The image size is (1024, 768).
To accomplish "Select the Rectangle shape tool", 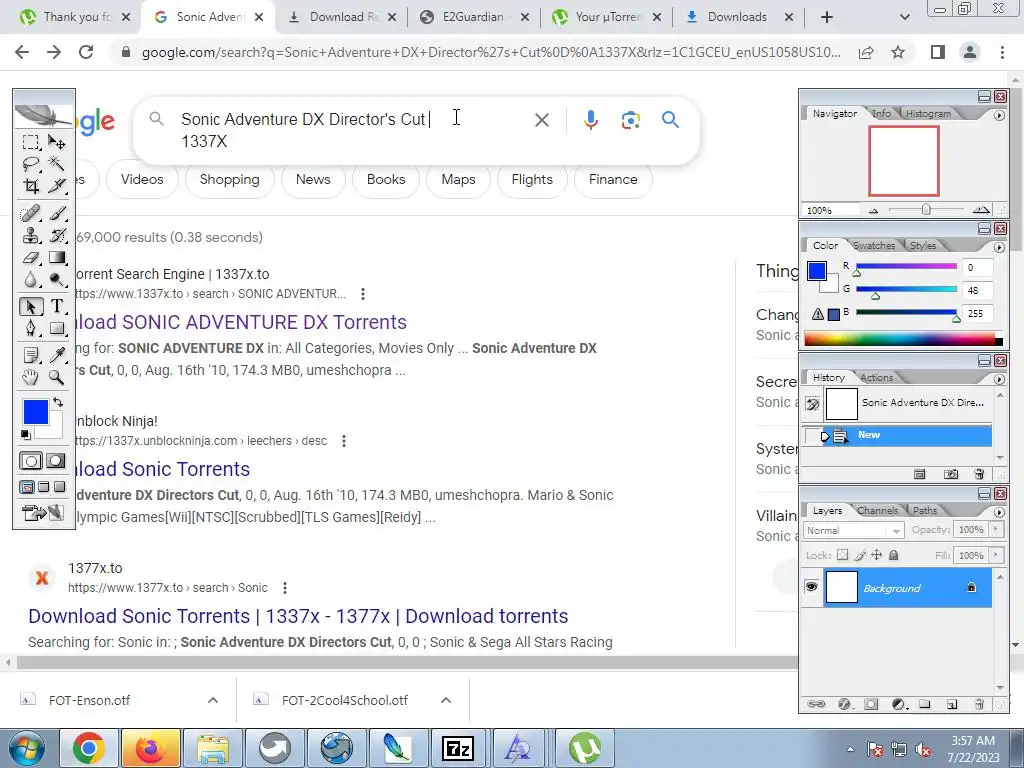I will (x=57, y=328).
